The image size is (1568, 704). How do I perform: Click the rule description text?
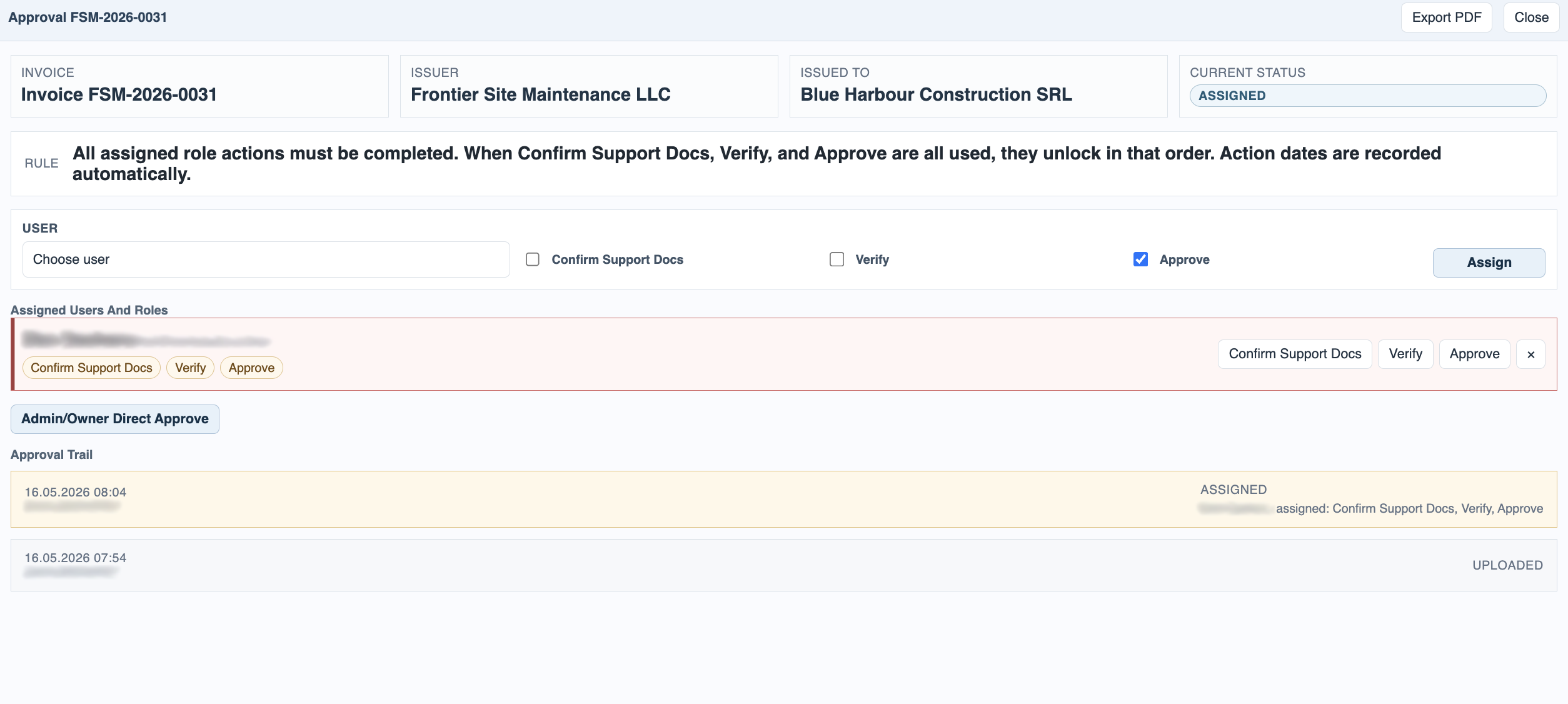[756, 163]
